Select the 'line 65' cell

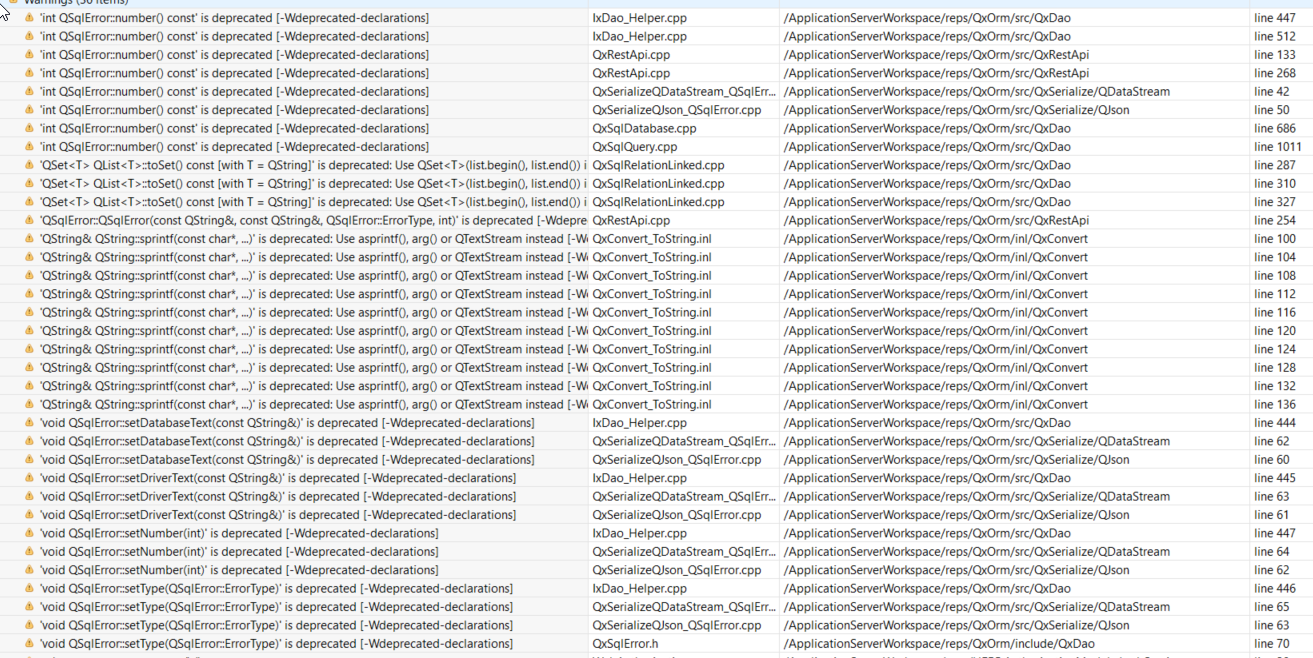[x=1271, y=607]
